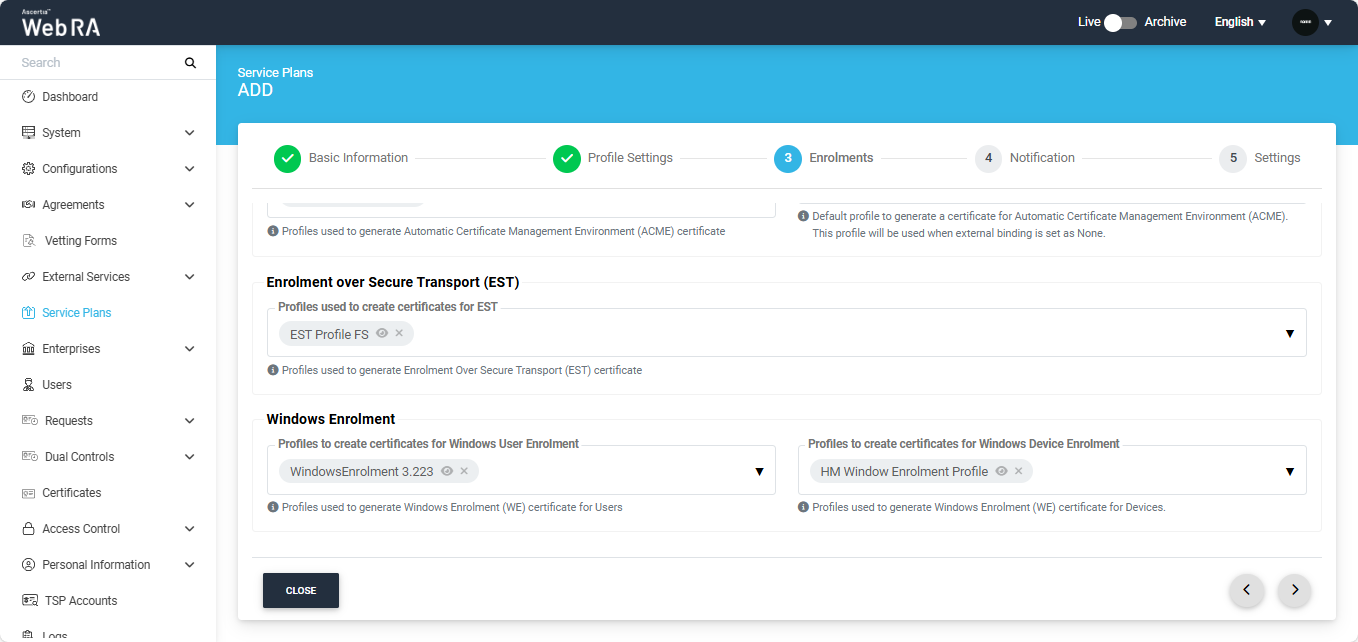Expand the Requests menu chevron

pos(190,421)
